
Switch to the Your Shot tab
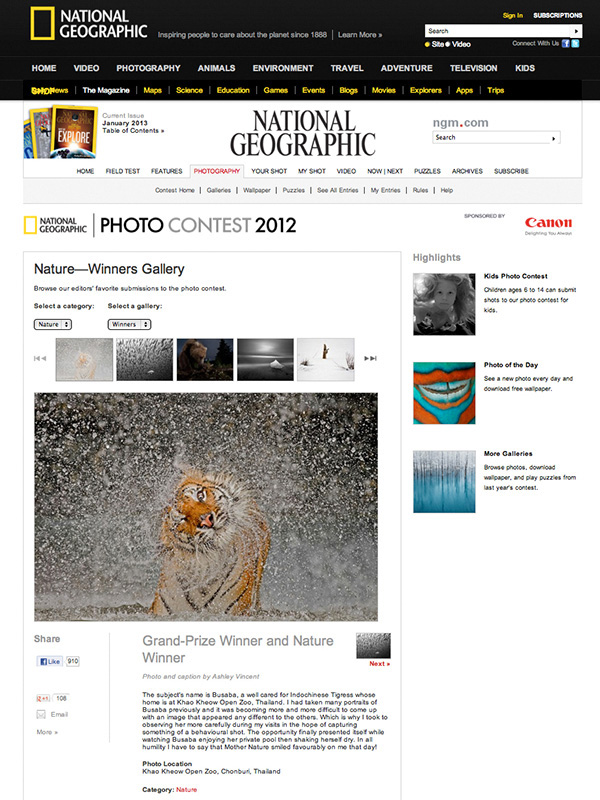269,171
